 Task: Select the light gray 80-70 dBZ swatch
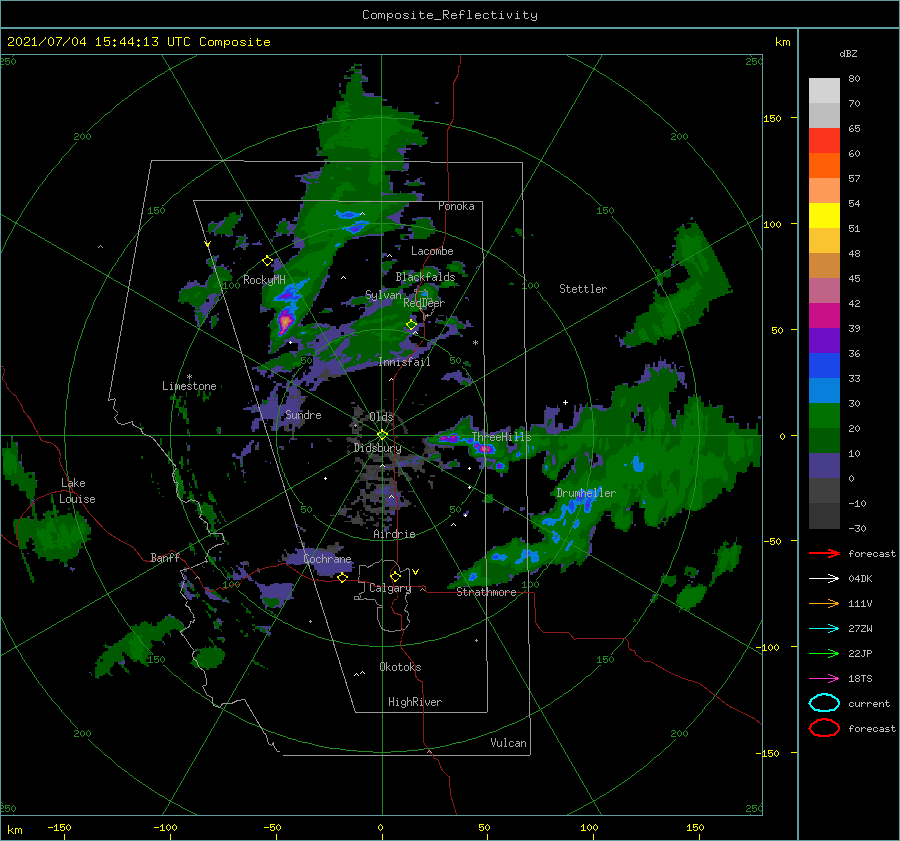pos(824,91)
